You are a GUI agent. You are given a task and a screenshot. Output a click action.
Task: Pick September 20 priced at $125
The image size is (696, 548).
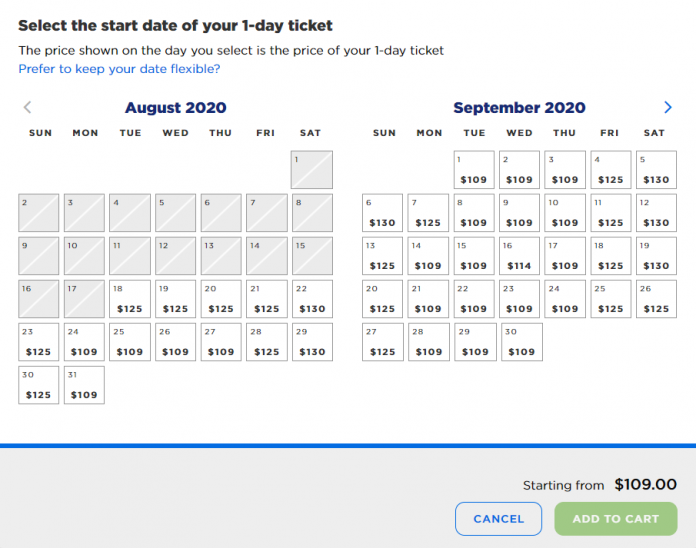coord(382,299)
